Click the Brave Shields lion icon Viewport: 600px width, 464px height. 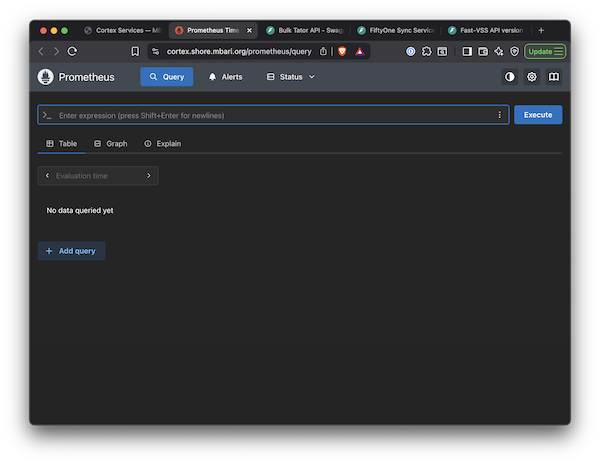point(342,51)
